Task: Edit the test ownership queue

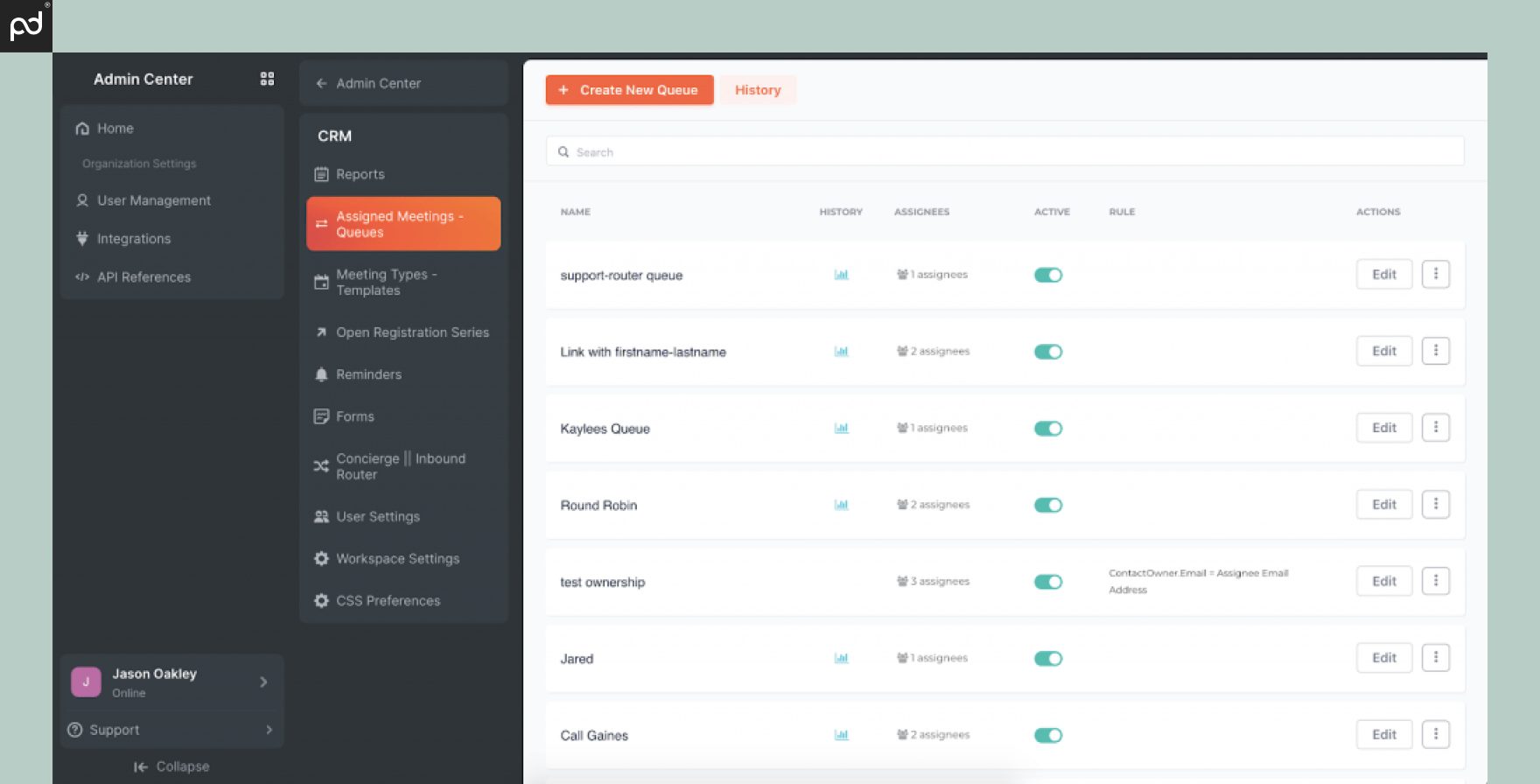Action: tap(1383, 581)
